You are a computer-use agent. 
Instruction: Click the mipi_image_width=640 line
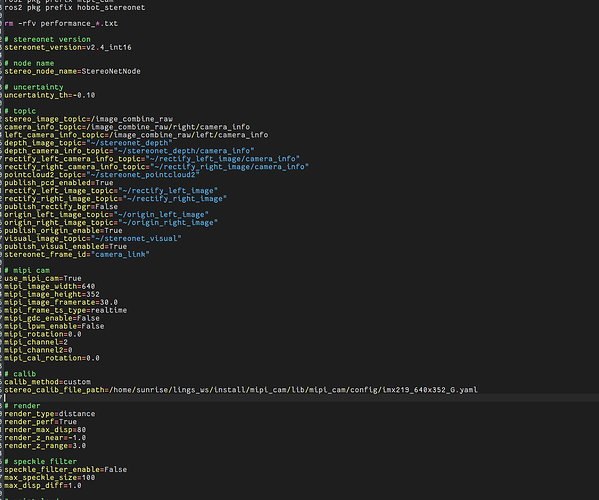[x=50, y=286]
